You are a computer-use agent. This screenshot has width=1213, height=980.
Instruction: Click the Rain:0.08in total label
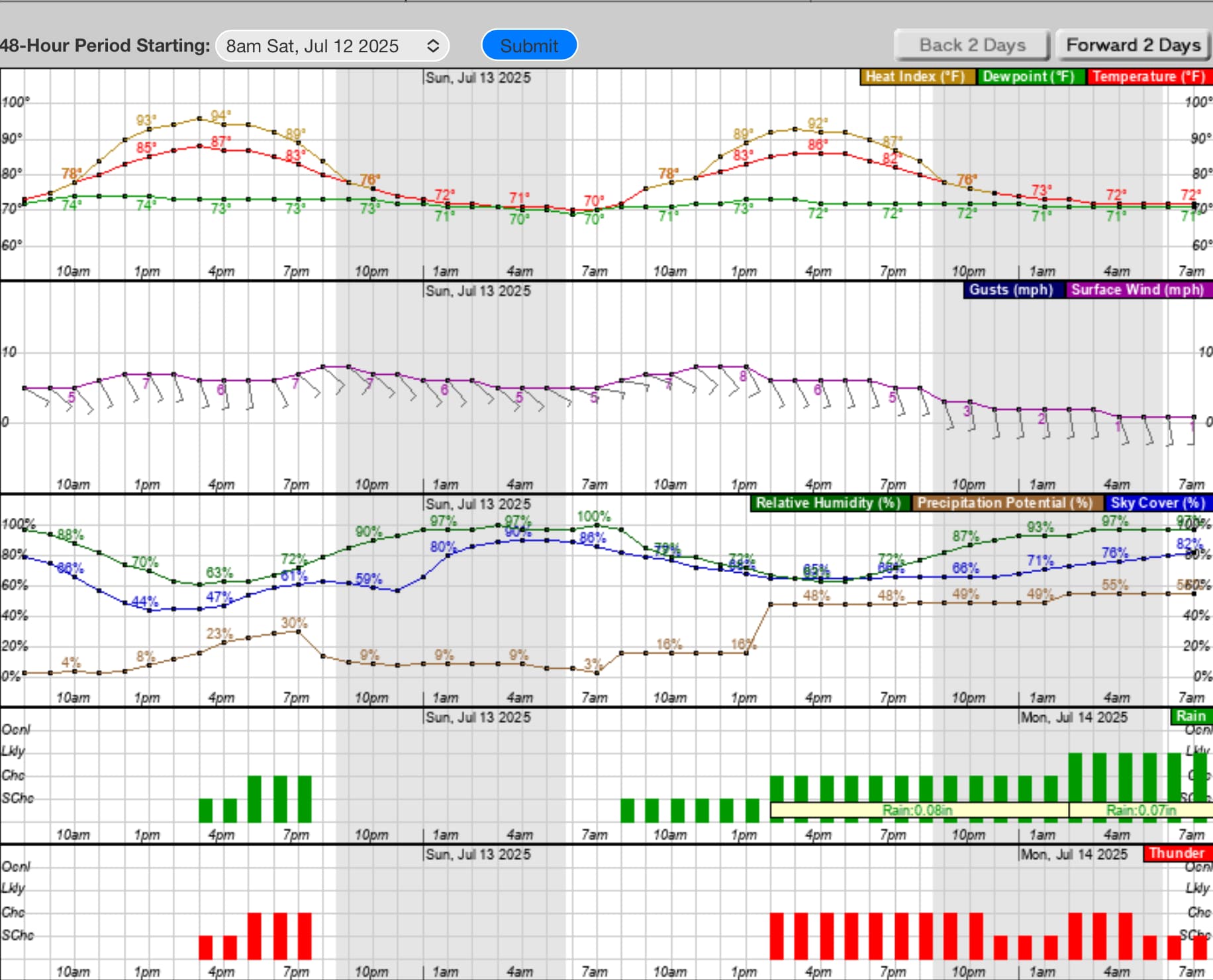918,810
